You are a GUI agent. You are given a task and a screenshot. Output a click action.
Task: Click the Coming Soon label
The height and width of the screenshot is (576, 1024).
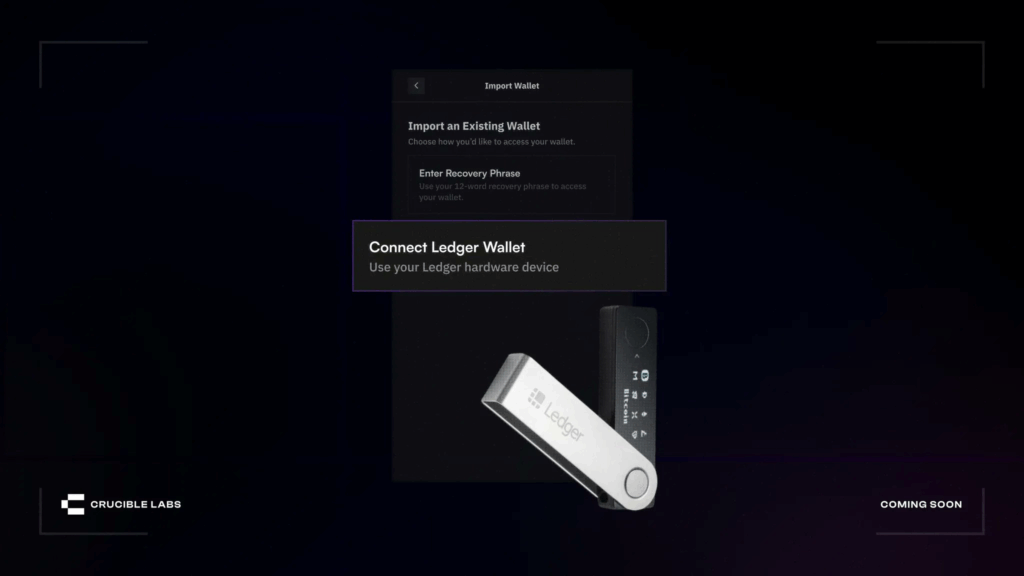click(921, 504)
